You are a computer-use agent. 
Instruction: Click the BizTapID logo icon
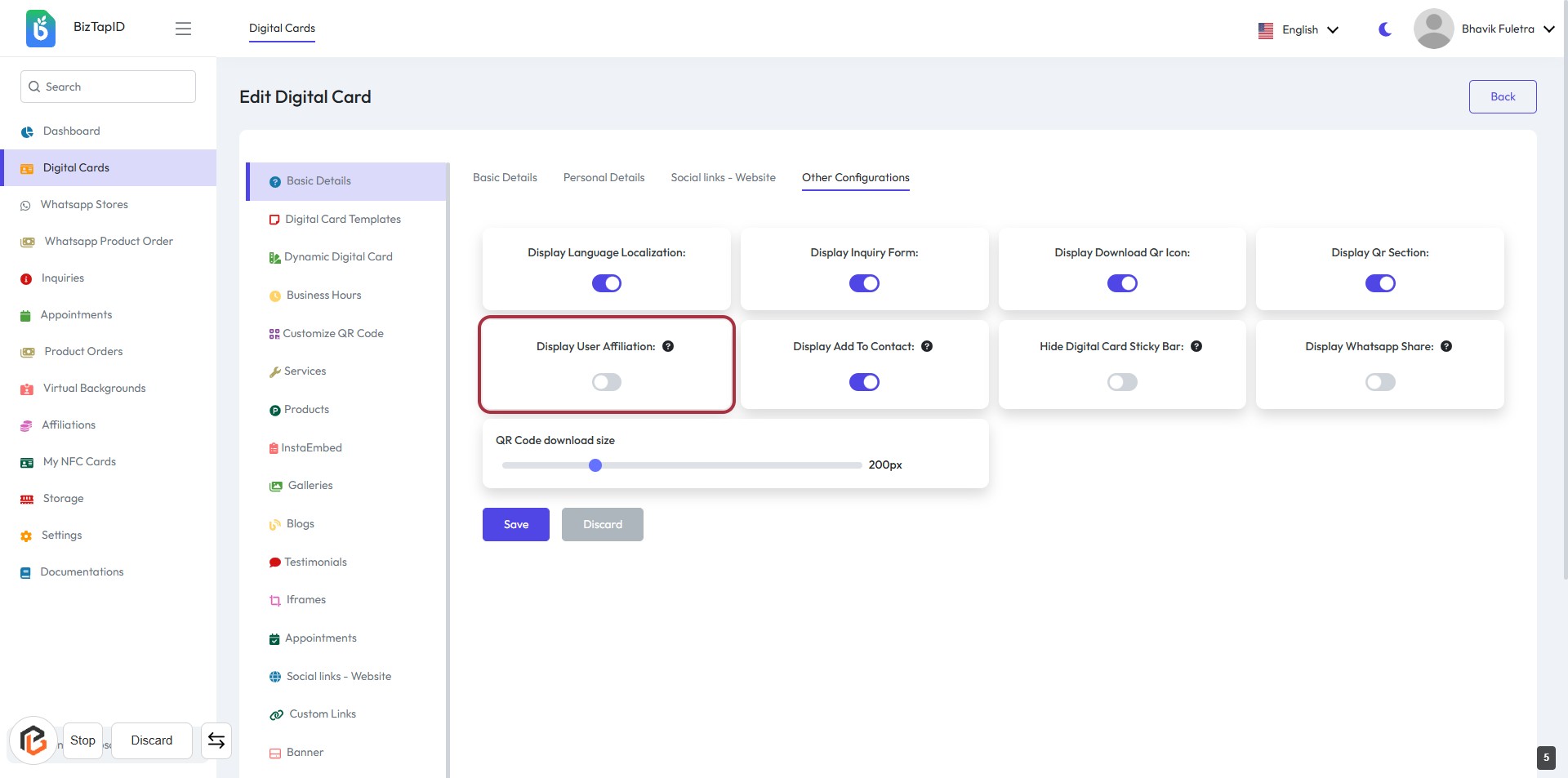click(40, 29)
